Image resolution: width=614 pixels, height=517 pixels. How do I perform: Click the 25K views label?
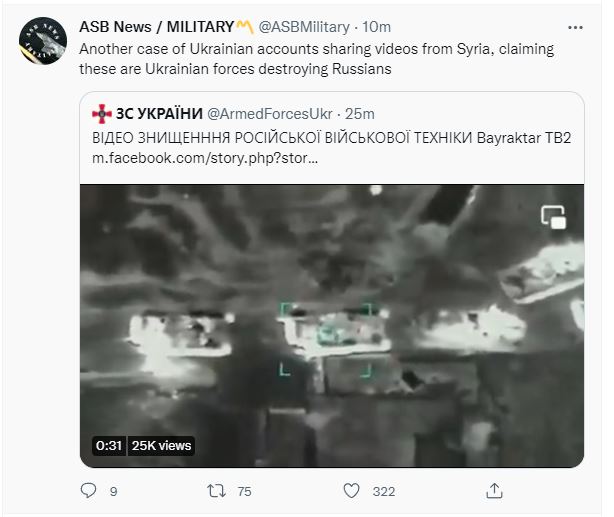(x=161, y=445)
